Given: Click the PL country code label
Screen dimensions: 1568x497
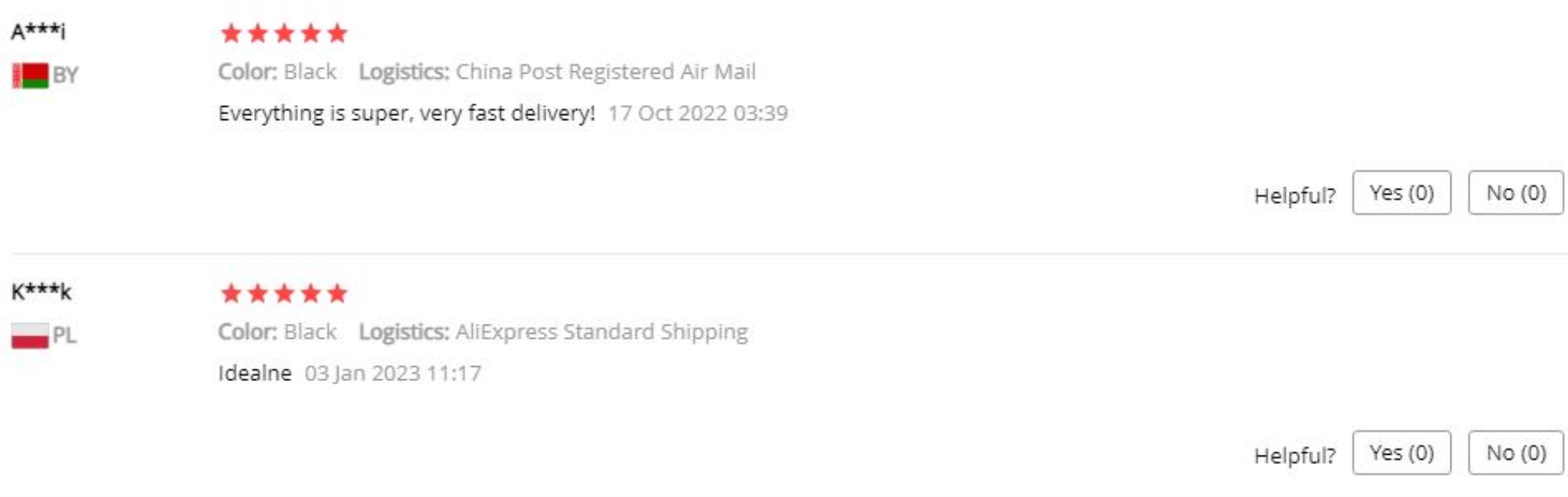Looking at the screenshot, I should 64,336.
